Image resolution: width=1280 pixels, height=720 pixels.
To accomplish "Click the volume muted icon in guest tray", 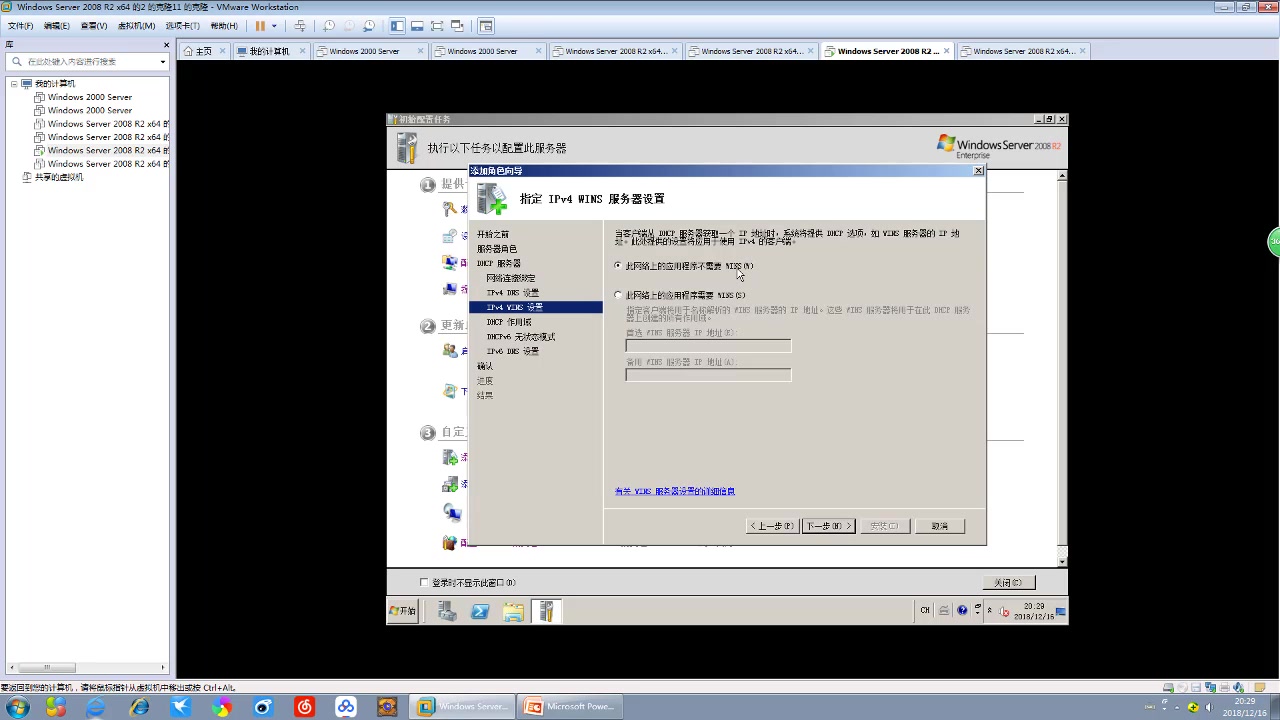I will pyautogui.click(x=1004, y=611).
